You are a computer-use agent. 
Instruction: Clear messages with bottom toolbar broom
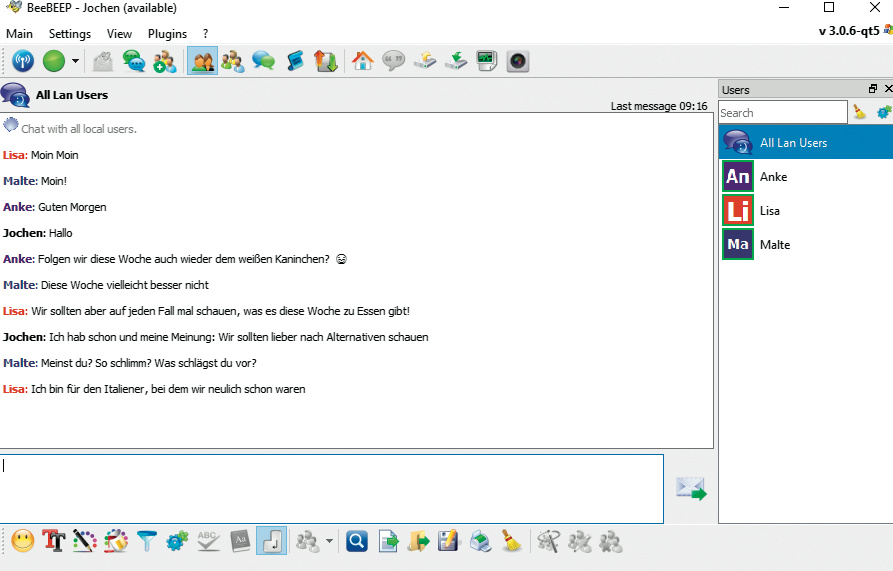pyautogui.click(x=511, y=541)
